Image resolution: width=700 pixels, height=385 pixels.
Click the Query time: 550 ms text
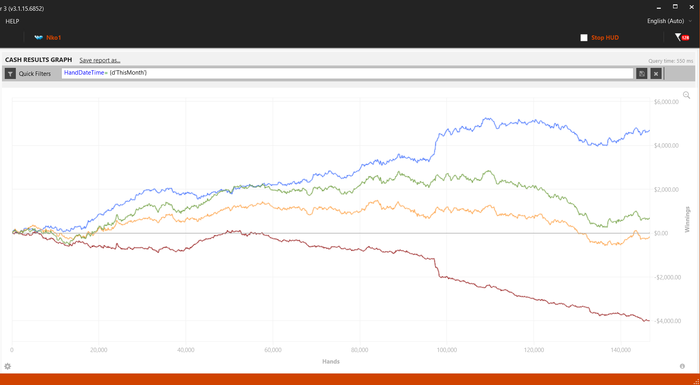[x=671, y=61]
